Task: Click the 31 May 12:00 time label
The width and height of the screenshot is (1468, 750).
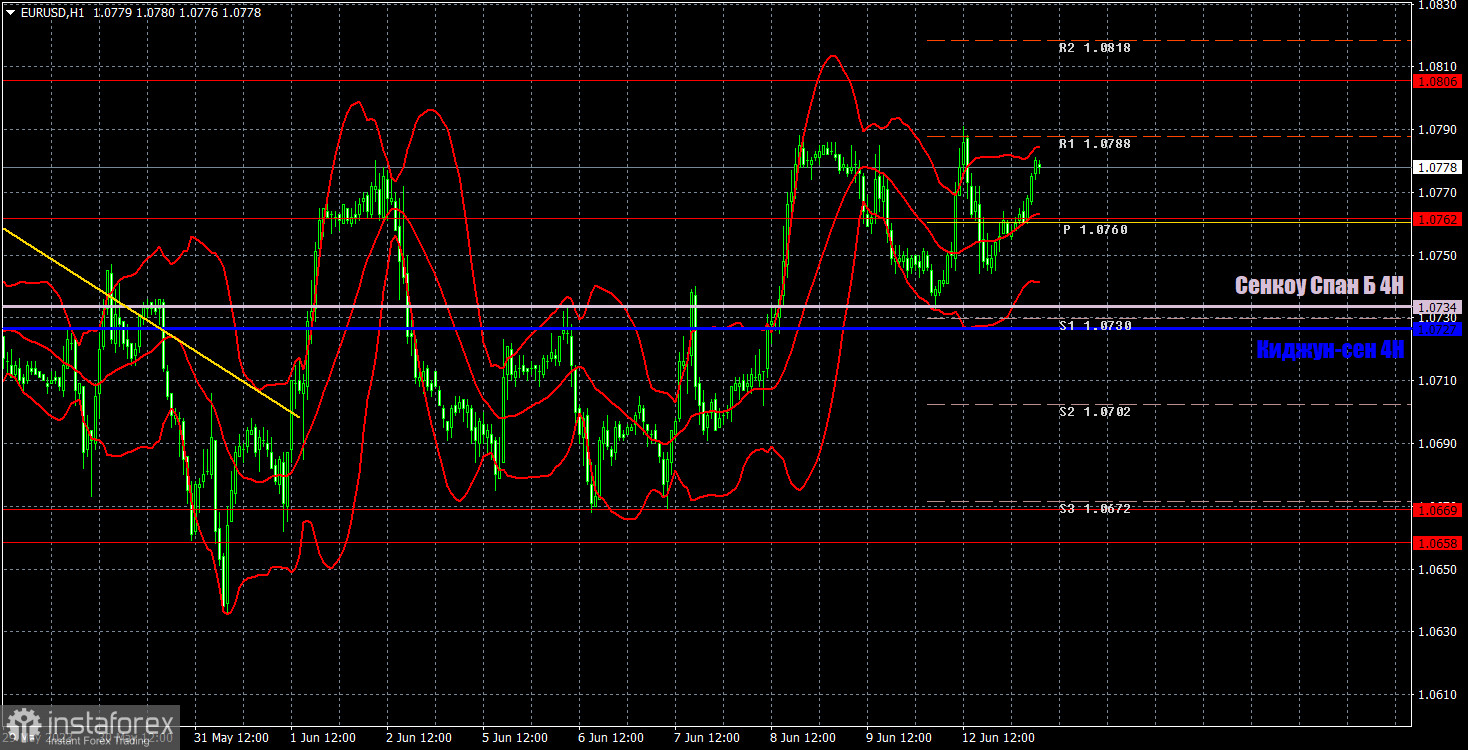Action: coord(230,738)
